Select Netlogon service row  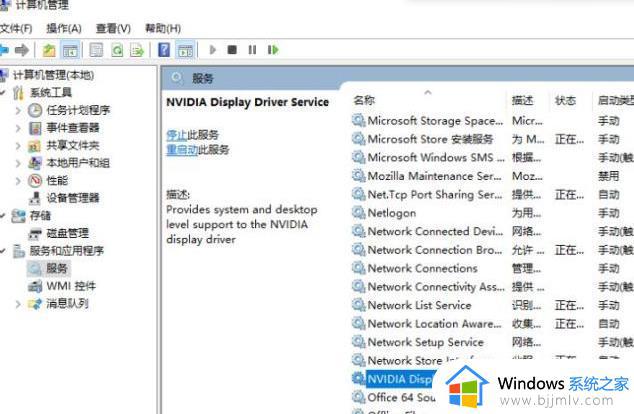coord(492,213)
